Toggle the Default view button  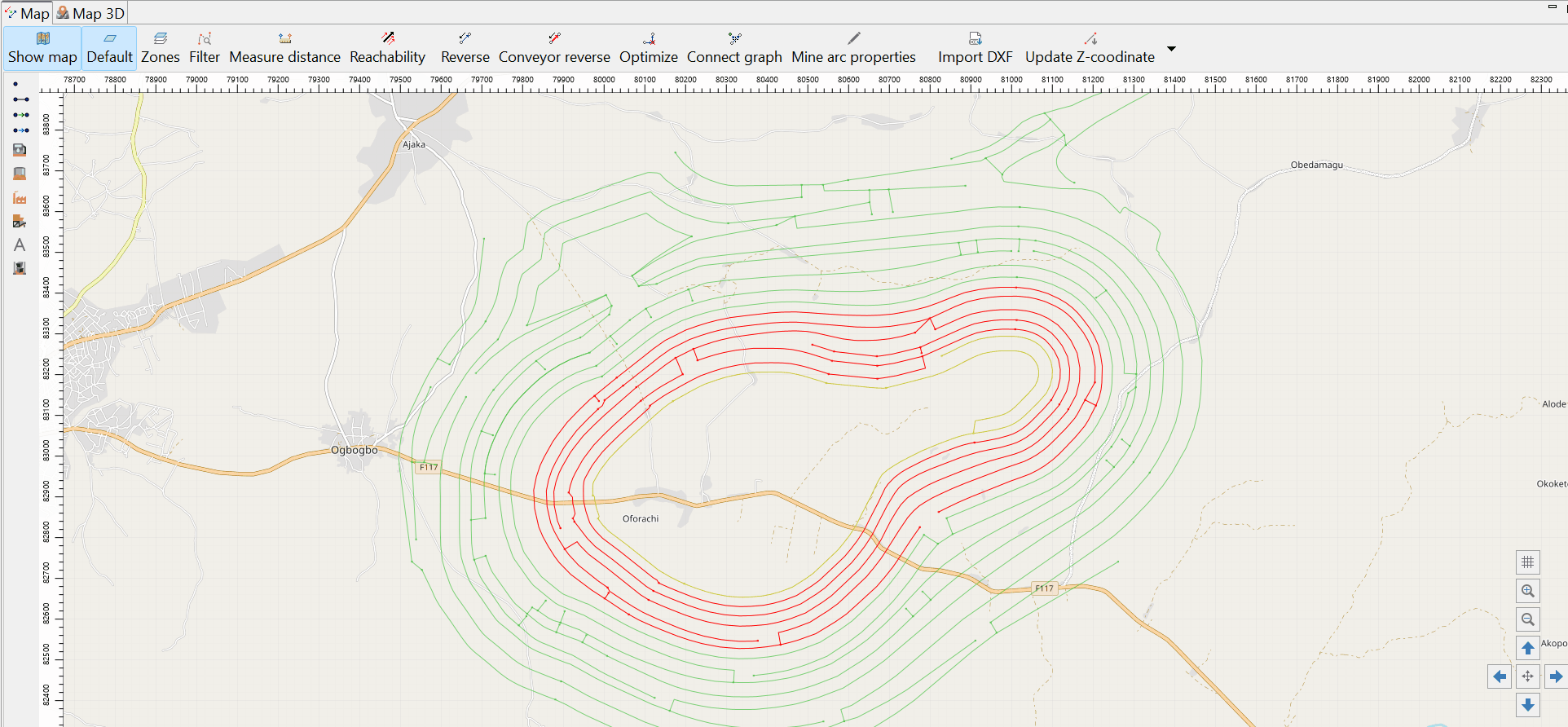tap(109, 48)
